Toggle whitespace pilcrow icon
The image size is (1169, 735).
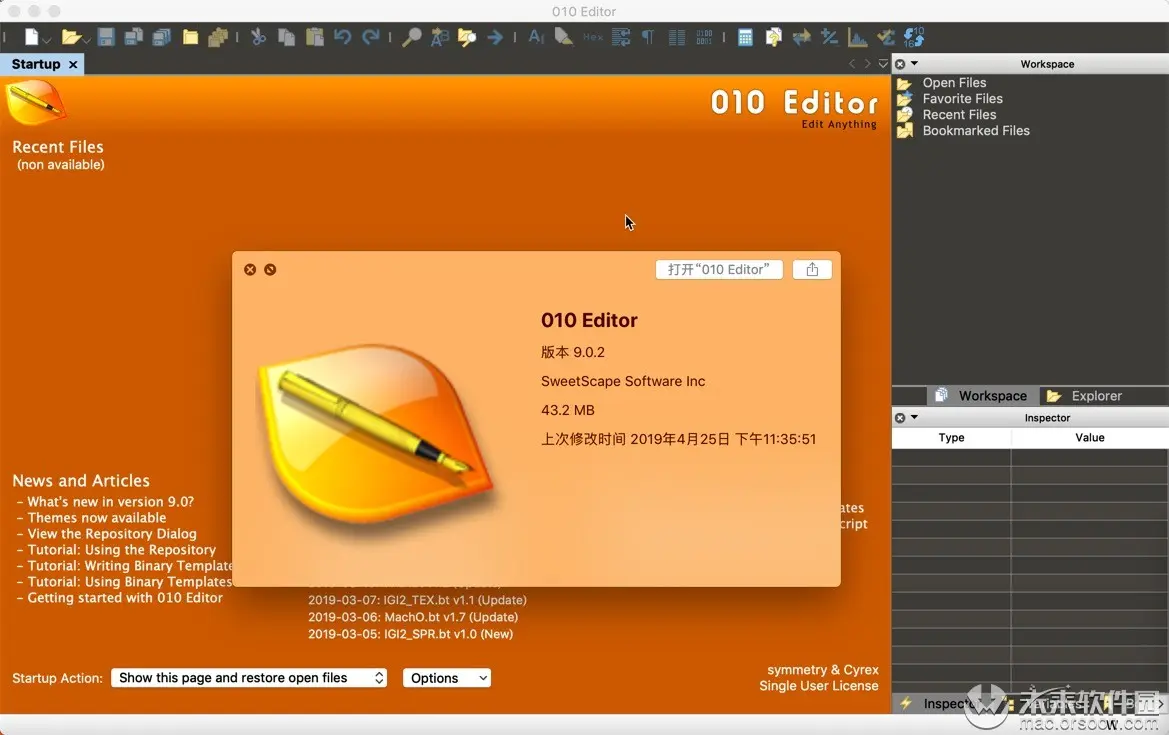point(649,37)
